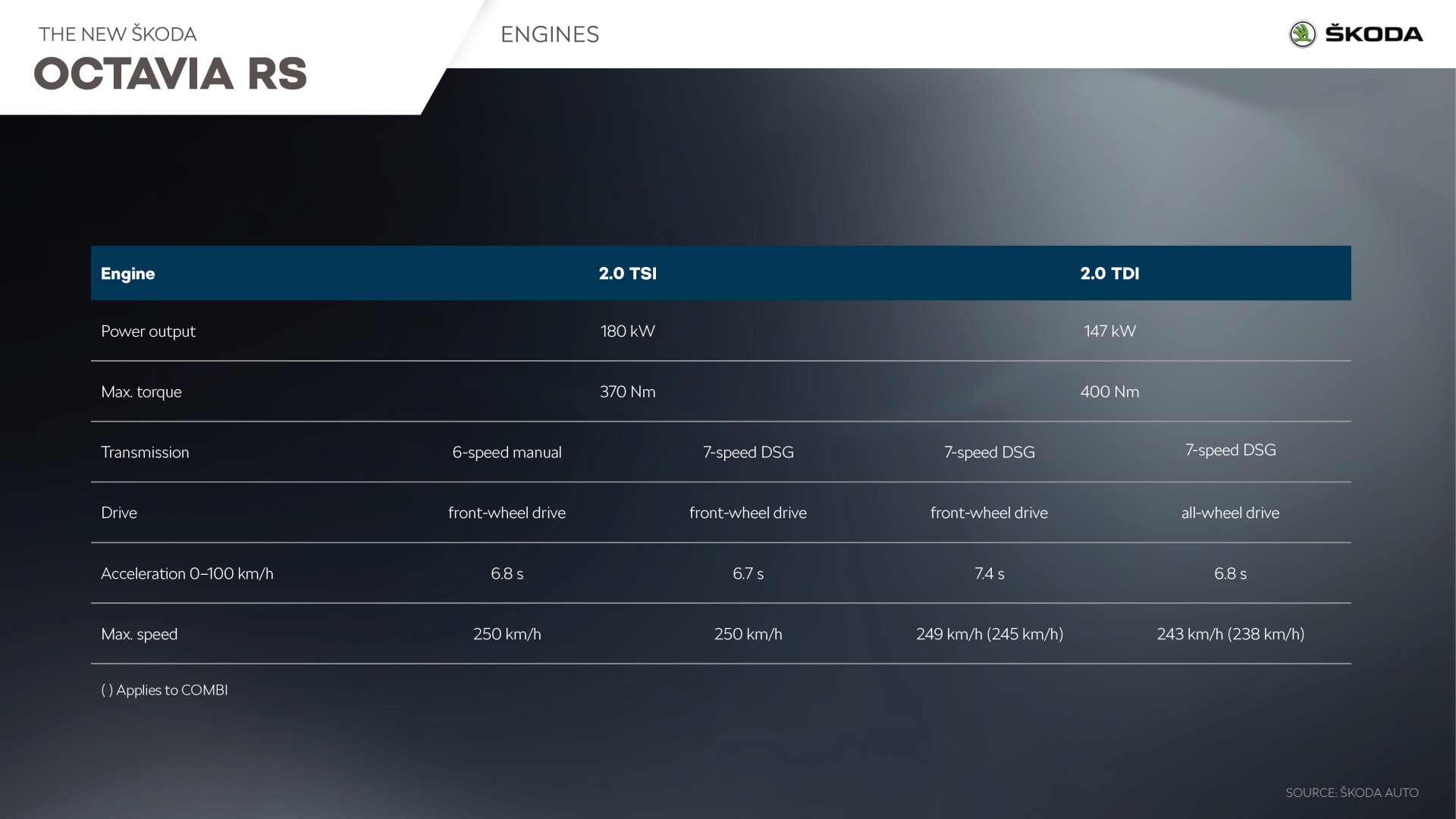Click the Applies to COMBI footnote
Image resolution: width=1456 pixels, height=819 pixels.
tap(165, 690)
